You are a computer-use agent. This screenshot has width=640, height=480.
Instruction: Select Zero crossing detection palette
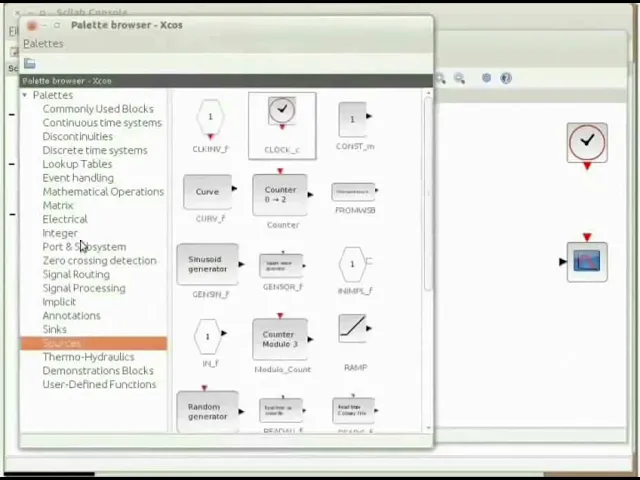(x=99, y=260)
